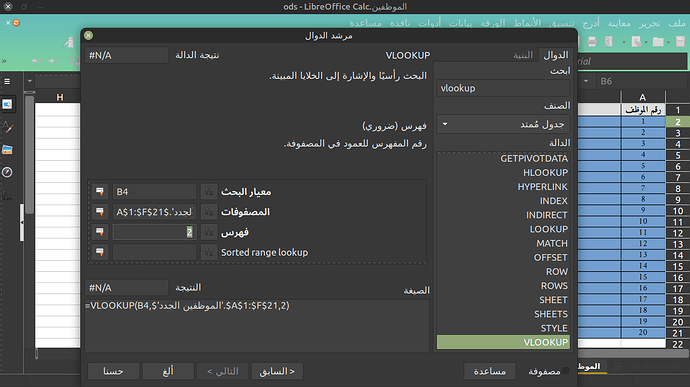Close the Function Wizard dialog
Screen dimensions: 690x387
pos(88,35)
